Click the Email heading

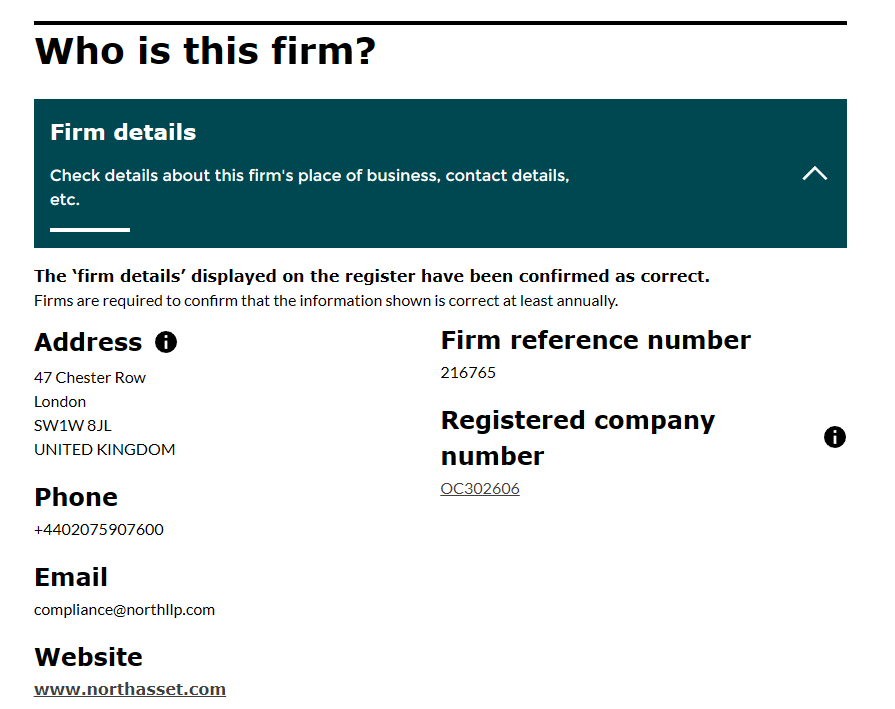[x=71, y=577]
